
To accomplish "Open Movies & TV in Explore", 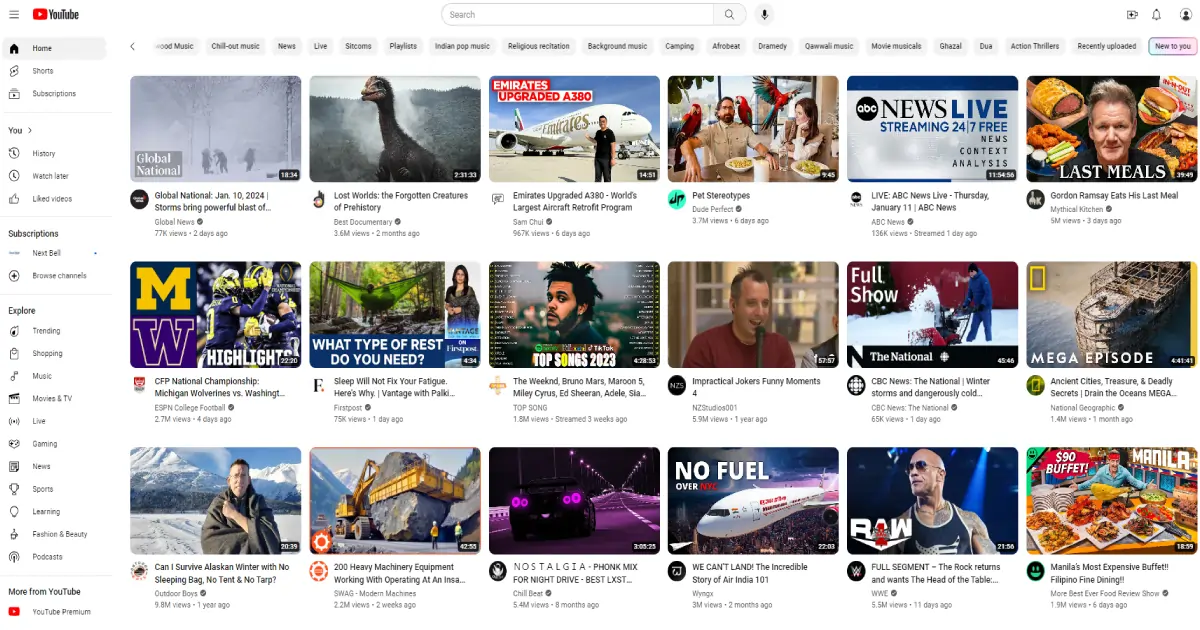I will point(53,399).
